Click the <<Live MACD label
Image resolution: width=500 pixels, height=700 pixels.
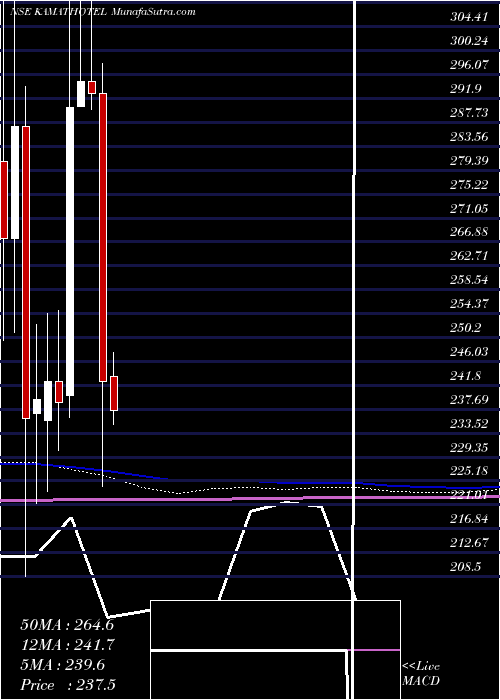421,673
